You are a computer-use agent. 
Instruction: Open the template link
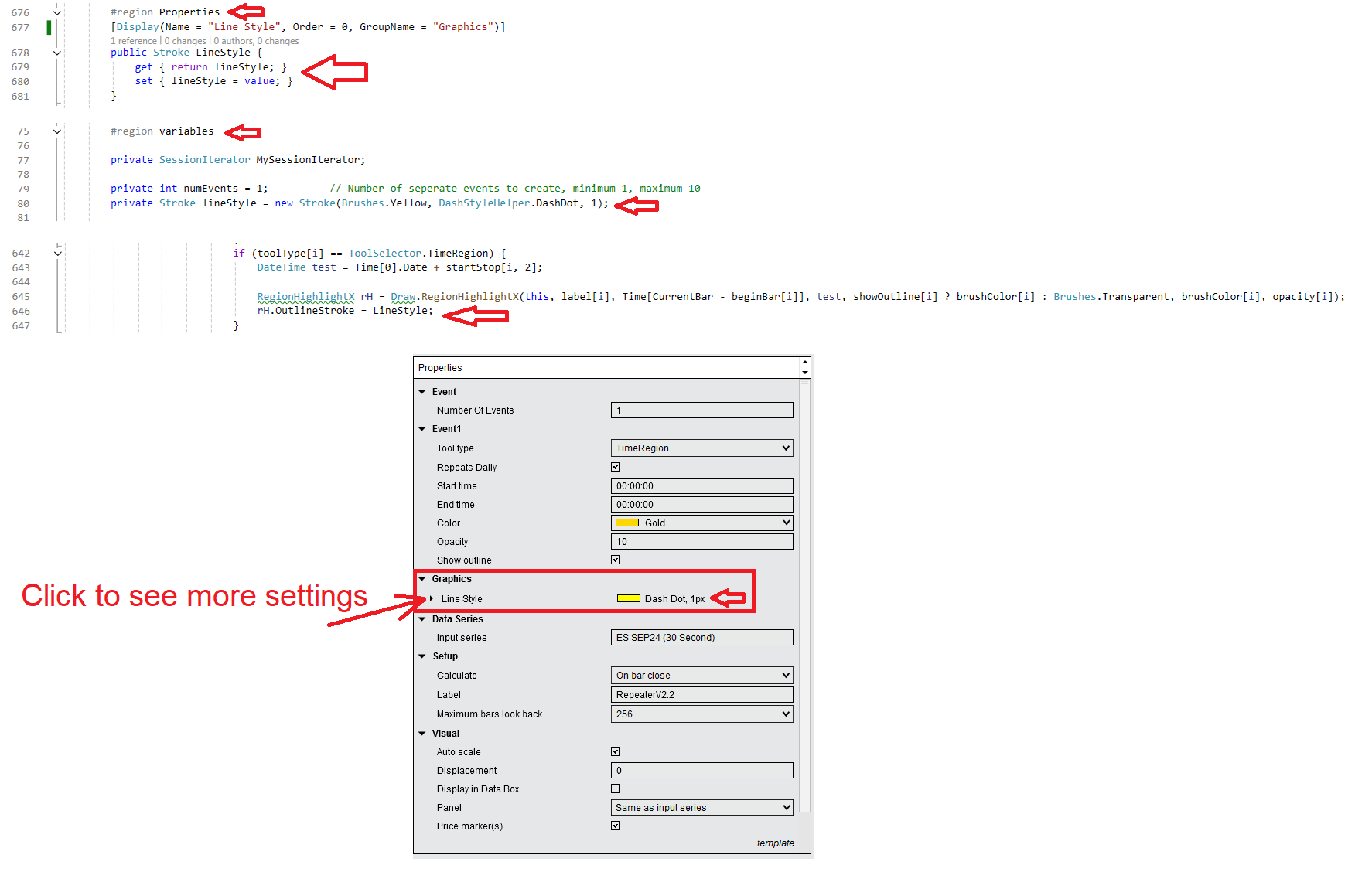[775, 843]
